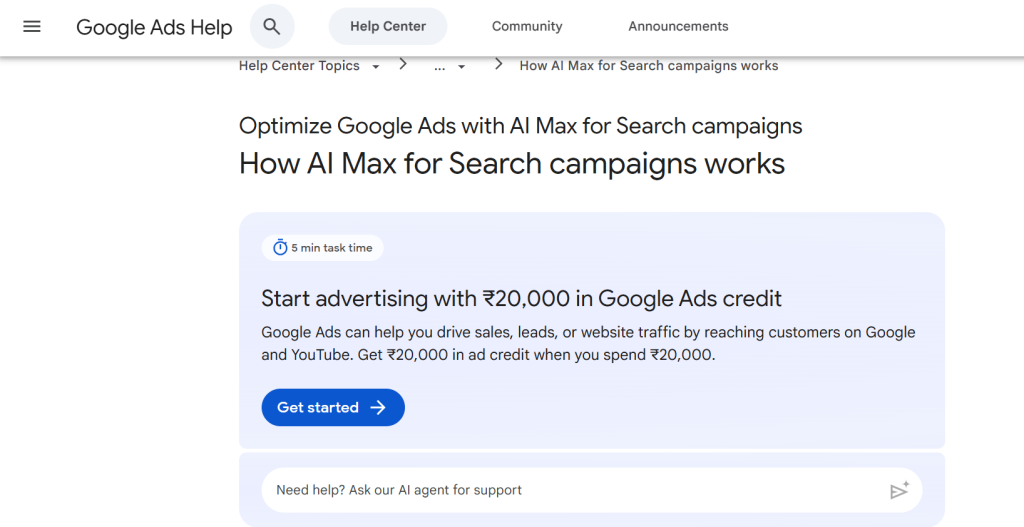Open the collapsed ellipsis breadcrumb
This screenshot has width=1024, height=527.
pyautogui.click(x=440, y=66)
